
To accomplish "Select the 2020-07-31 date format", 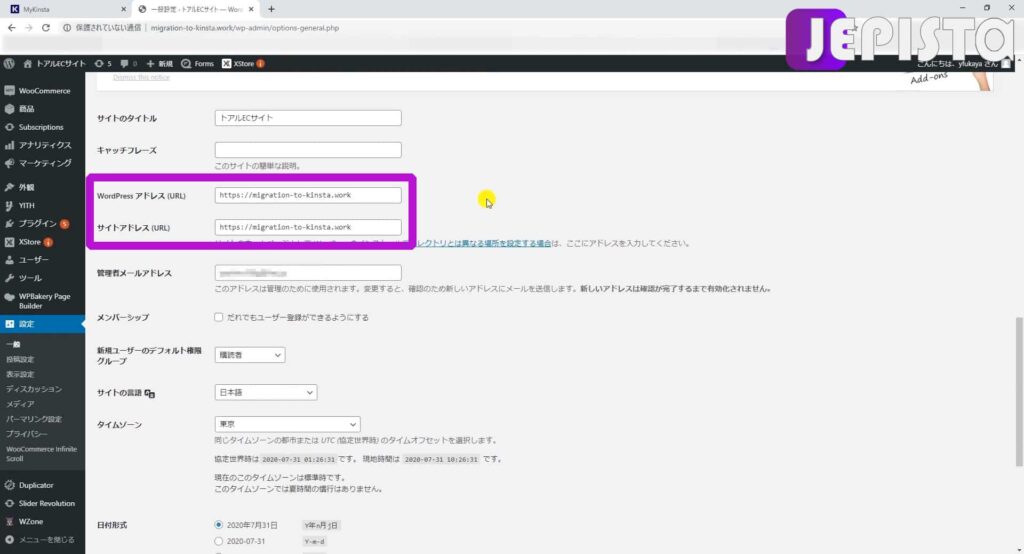I will pos(218,541).
